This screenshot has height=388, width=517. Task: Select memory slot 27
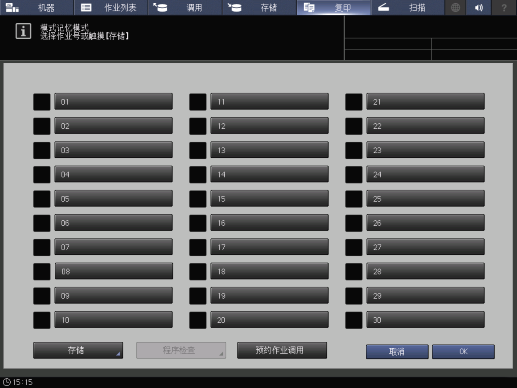[426, 247]
